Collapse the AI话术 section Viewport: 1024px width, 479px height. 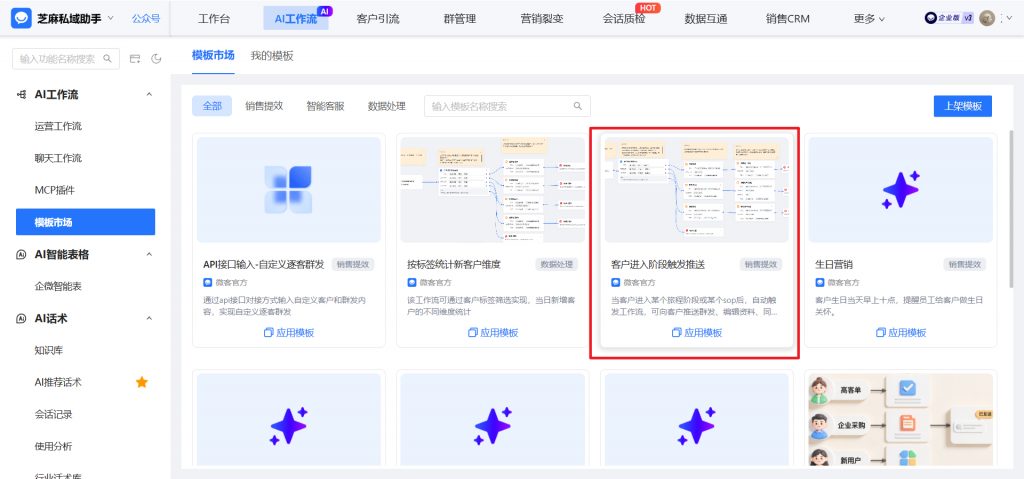[149, 318]
